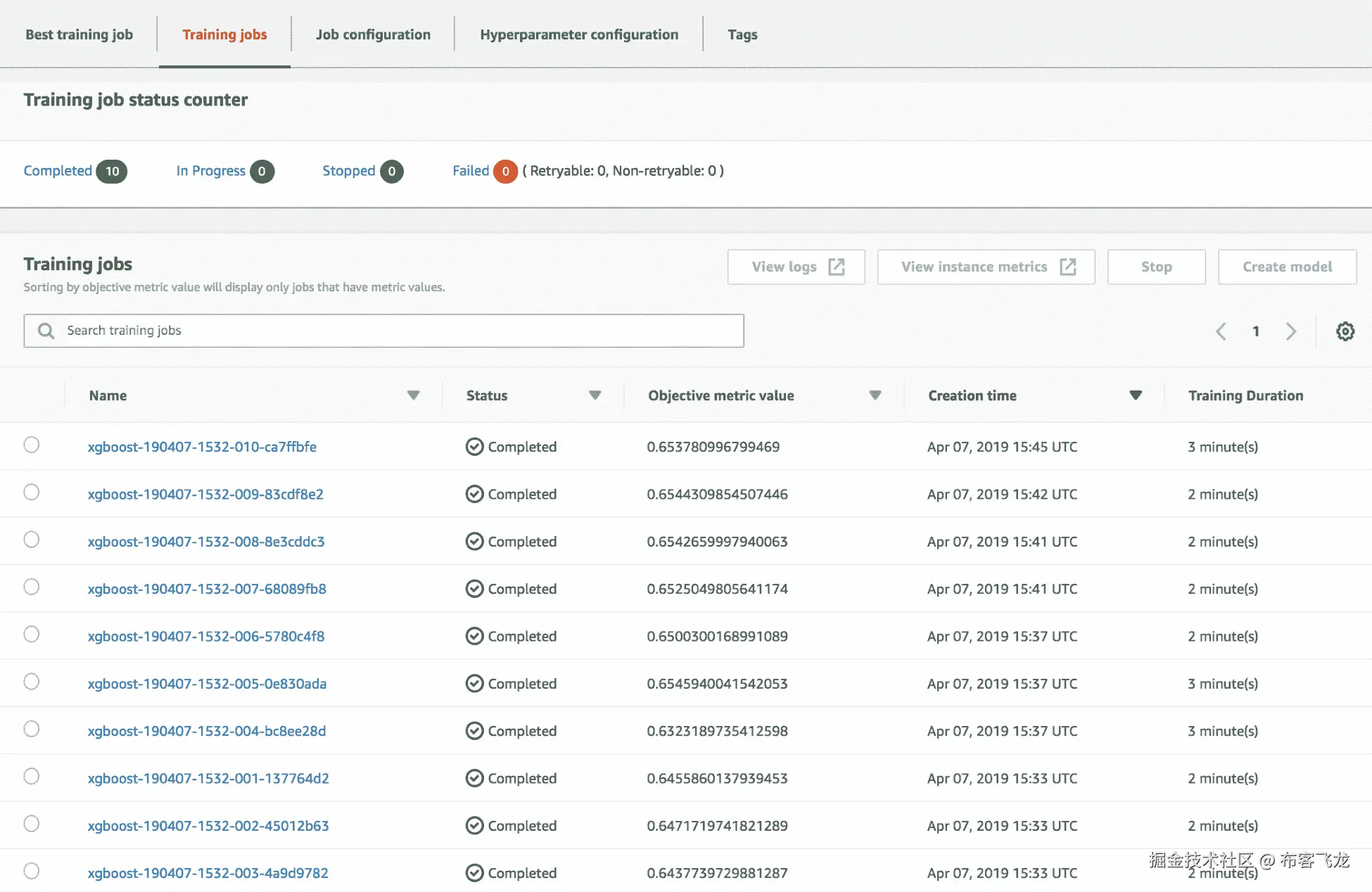The image size is (1372, 892).
Task: Sort by Creation time arrow
Action: [1135, 395]
